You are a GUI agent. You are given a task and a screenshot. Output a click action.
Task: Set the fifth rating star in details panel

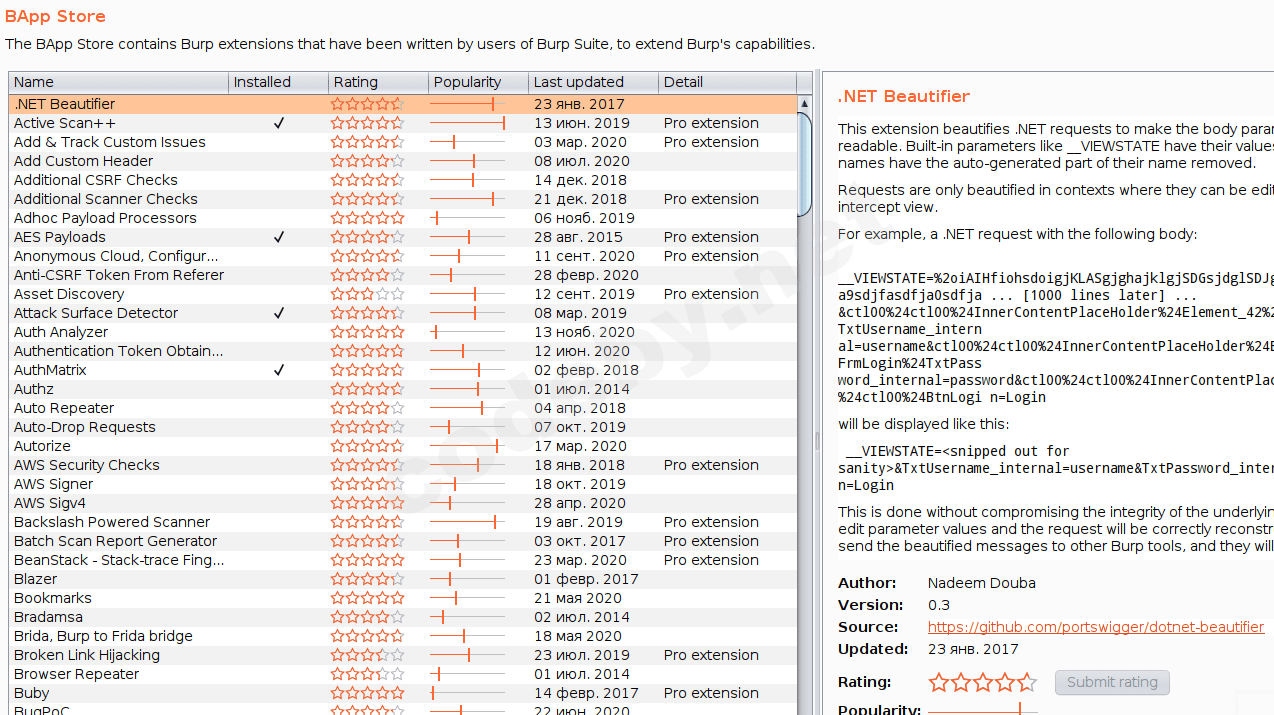click(1027, 683)
